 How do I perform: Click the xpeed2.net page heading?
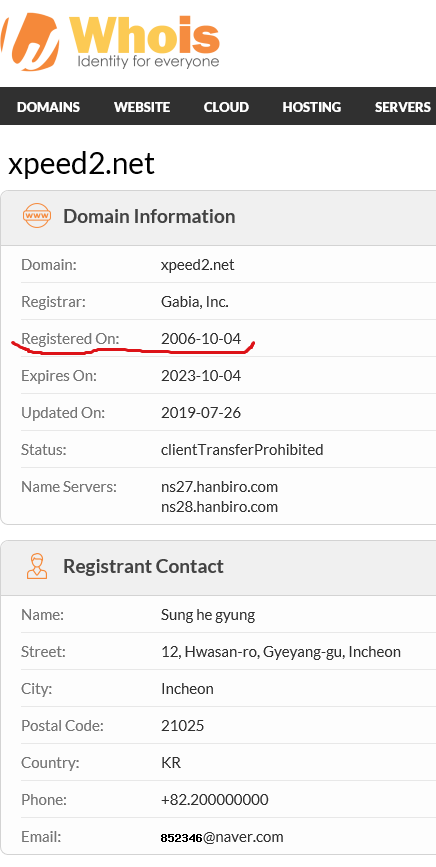(x=81, y=164)
